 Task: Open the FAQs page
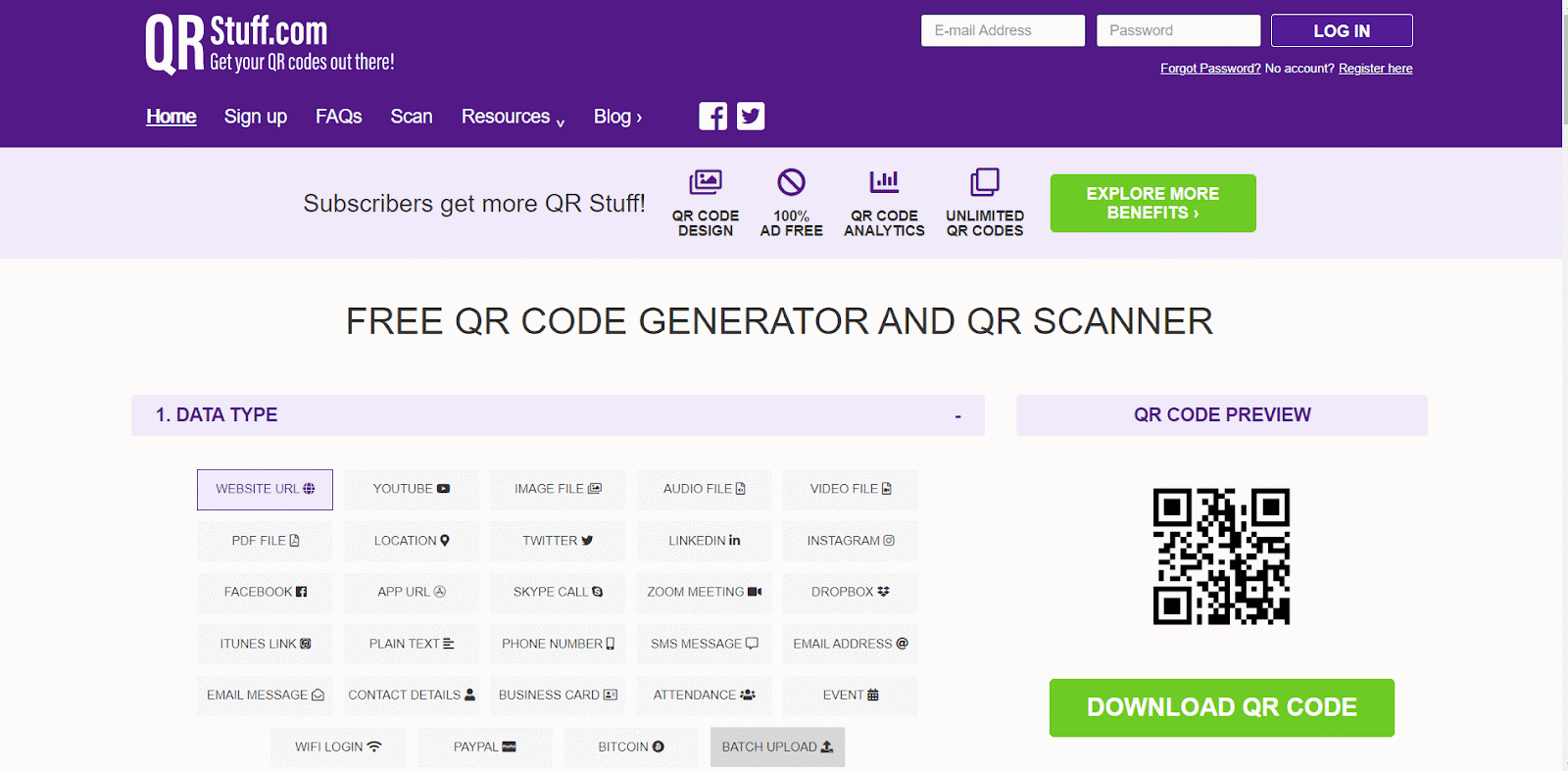coord(339,117)
